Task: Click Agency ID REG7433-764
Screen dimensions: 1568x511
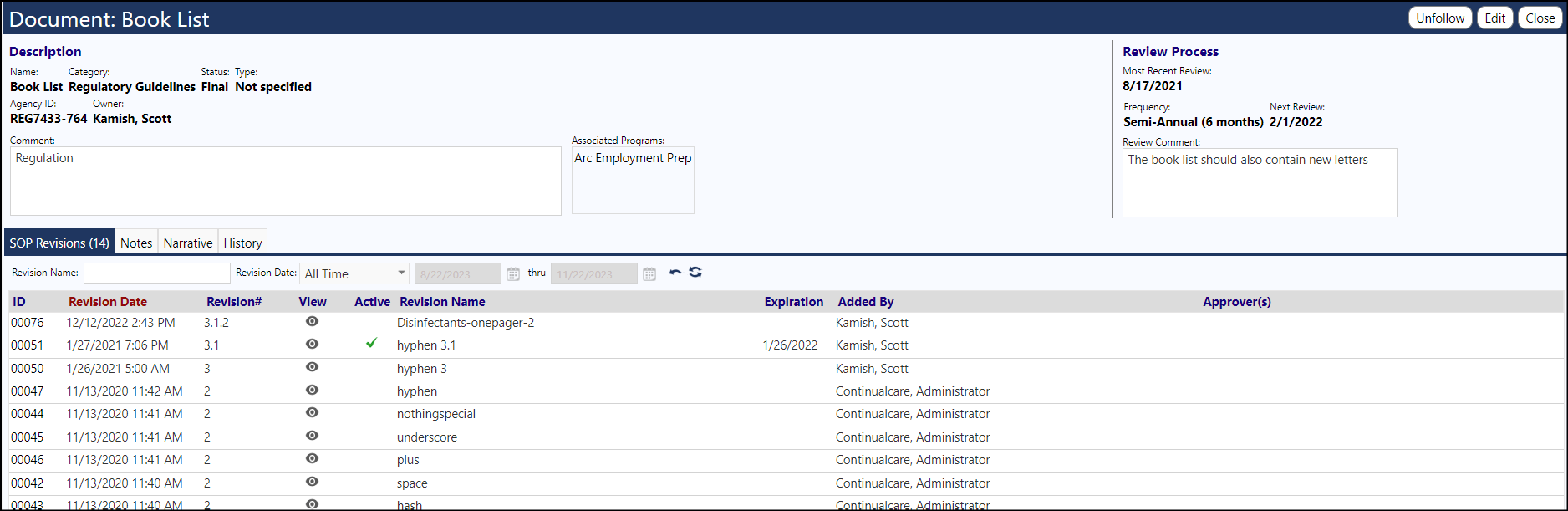Action: 48,119
